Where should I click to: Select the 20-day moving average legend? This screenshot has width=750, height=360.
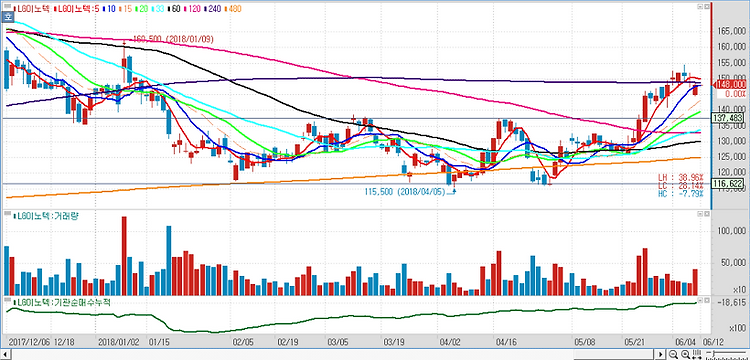tap(141, 9)
